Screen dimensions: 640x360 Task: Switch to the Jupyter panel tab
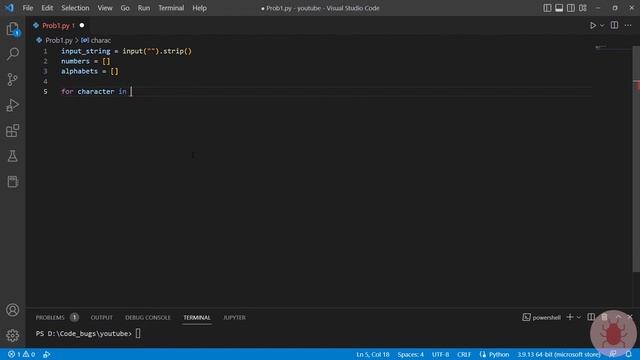[234, 317]
